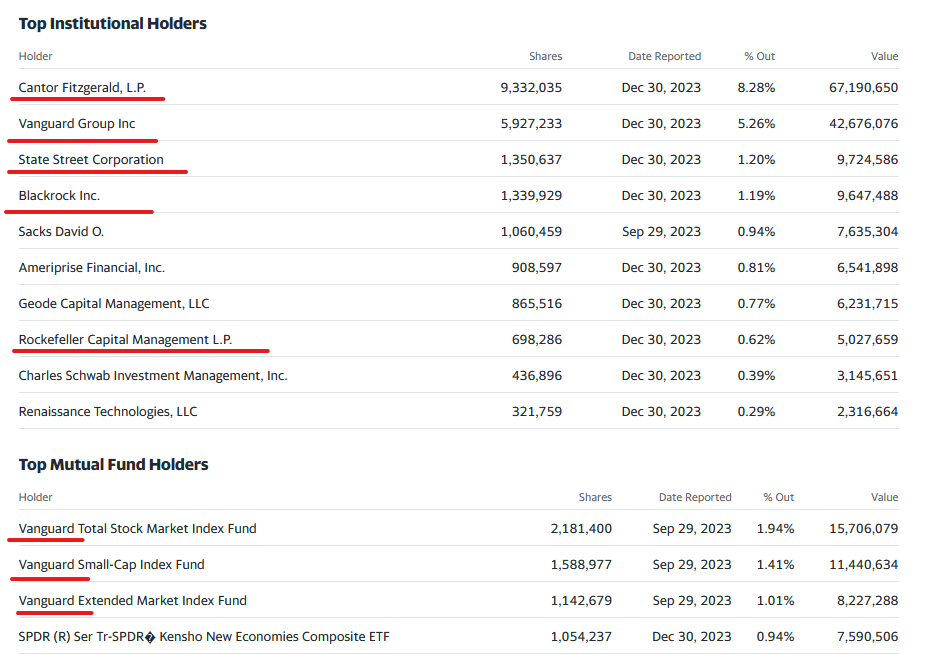Open Renaissance Technologies, LLC holder entry
Screen dimensions: 929x655
pos(108,412)
